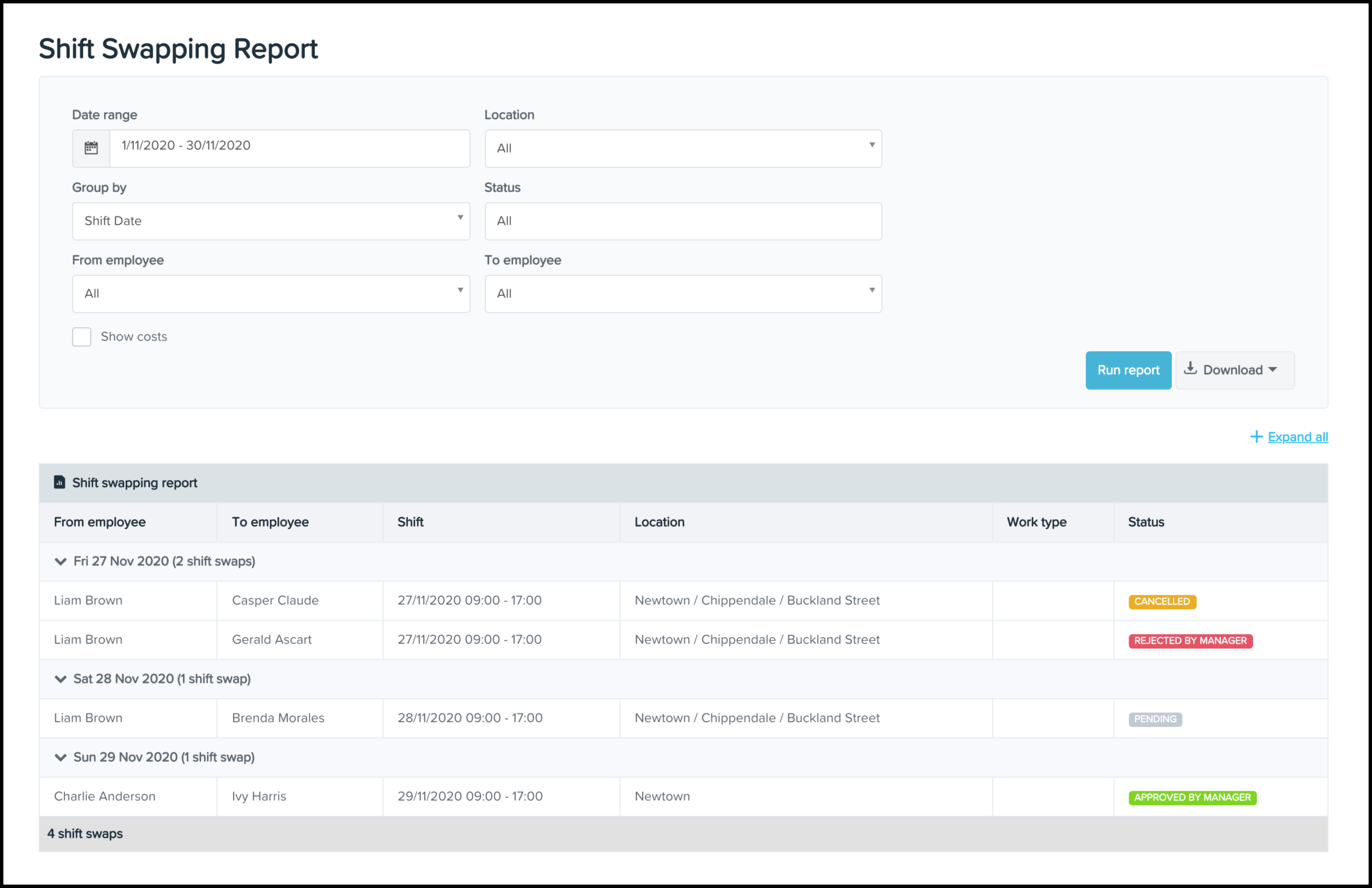
Task: Click the report icon beside Shift swapping report
Action: [59, 482]
